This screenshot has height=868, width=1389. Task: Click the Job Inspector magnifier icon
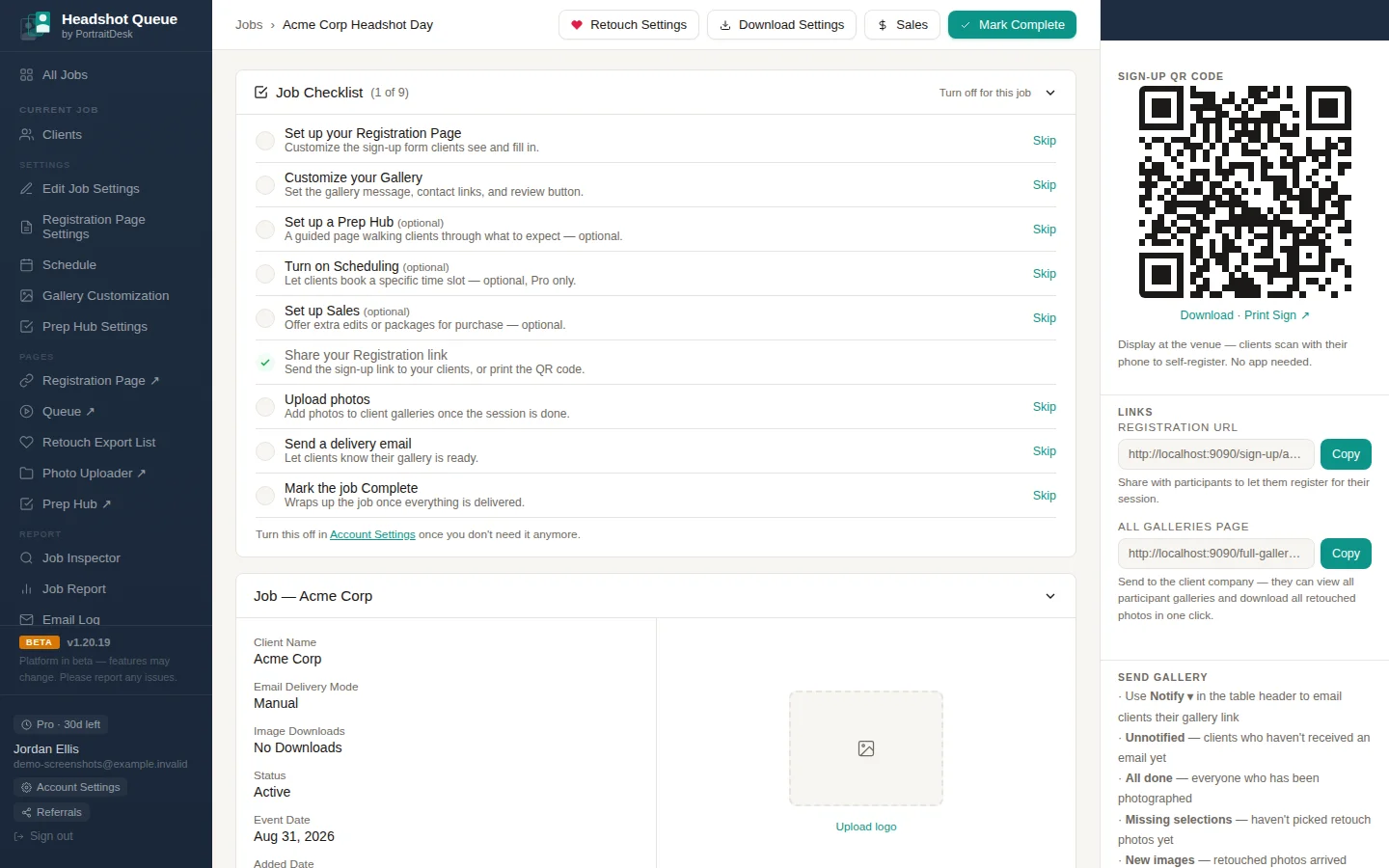click(26, 558)
